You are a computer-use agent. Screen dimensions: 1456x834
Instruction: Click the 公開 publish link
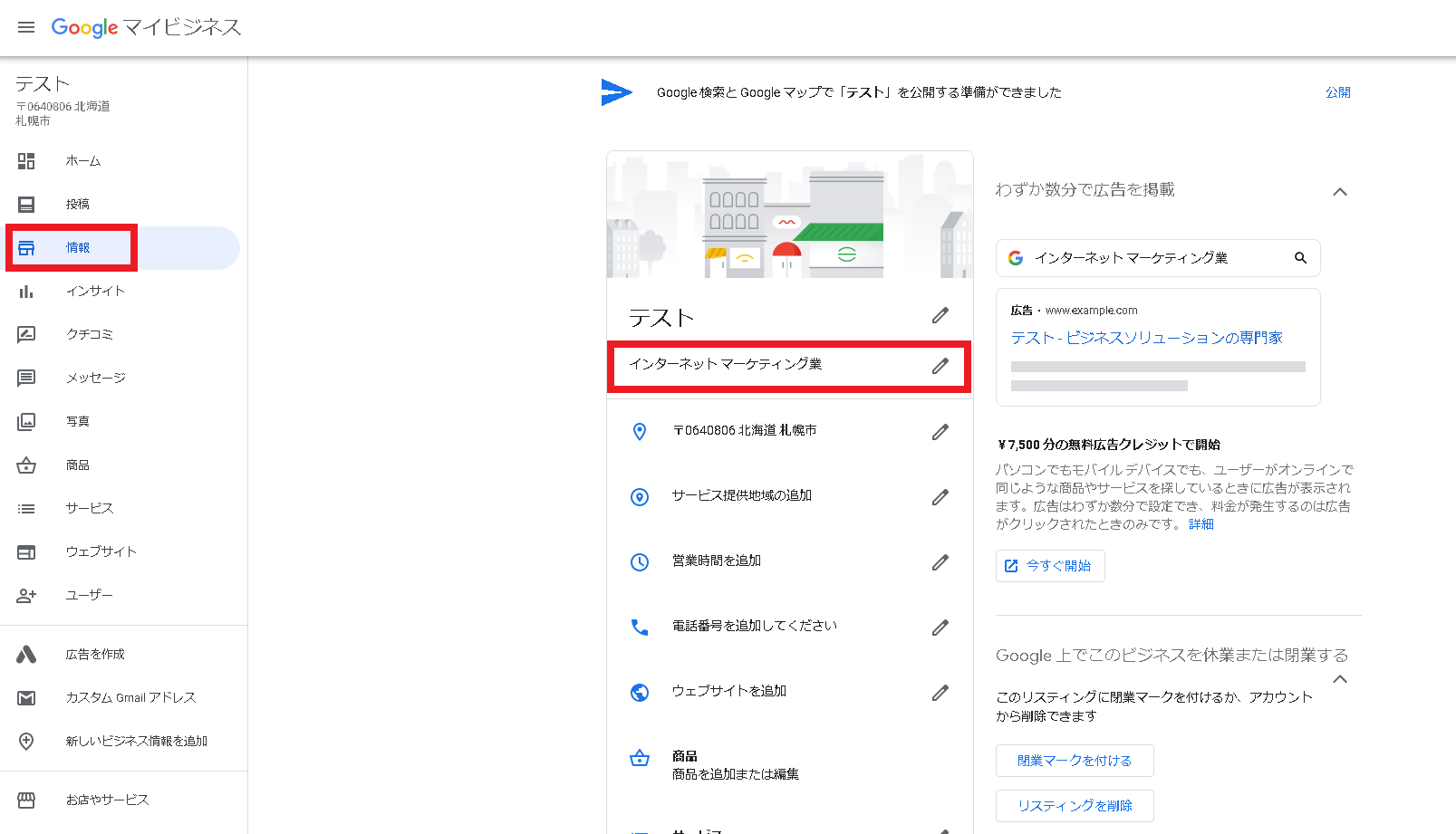tap(1338, 92)
